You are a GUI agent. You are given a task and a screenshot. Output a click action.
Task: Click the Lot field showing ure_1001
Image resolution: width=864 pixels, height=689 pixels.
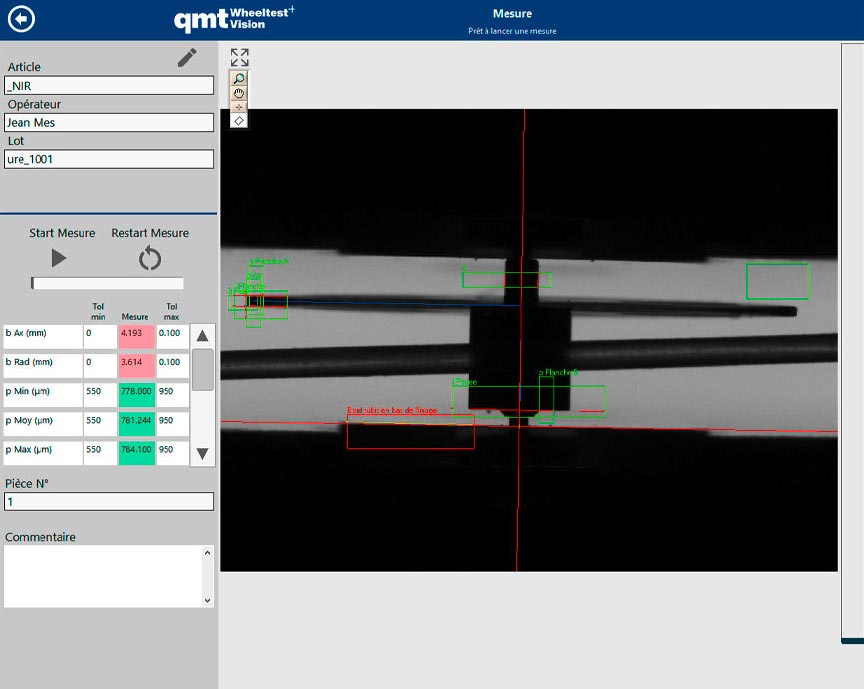(x=109, y=159)
